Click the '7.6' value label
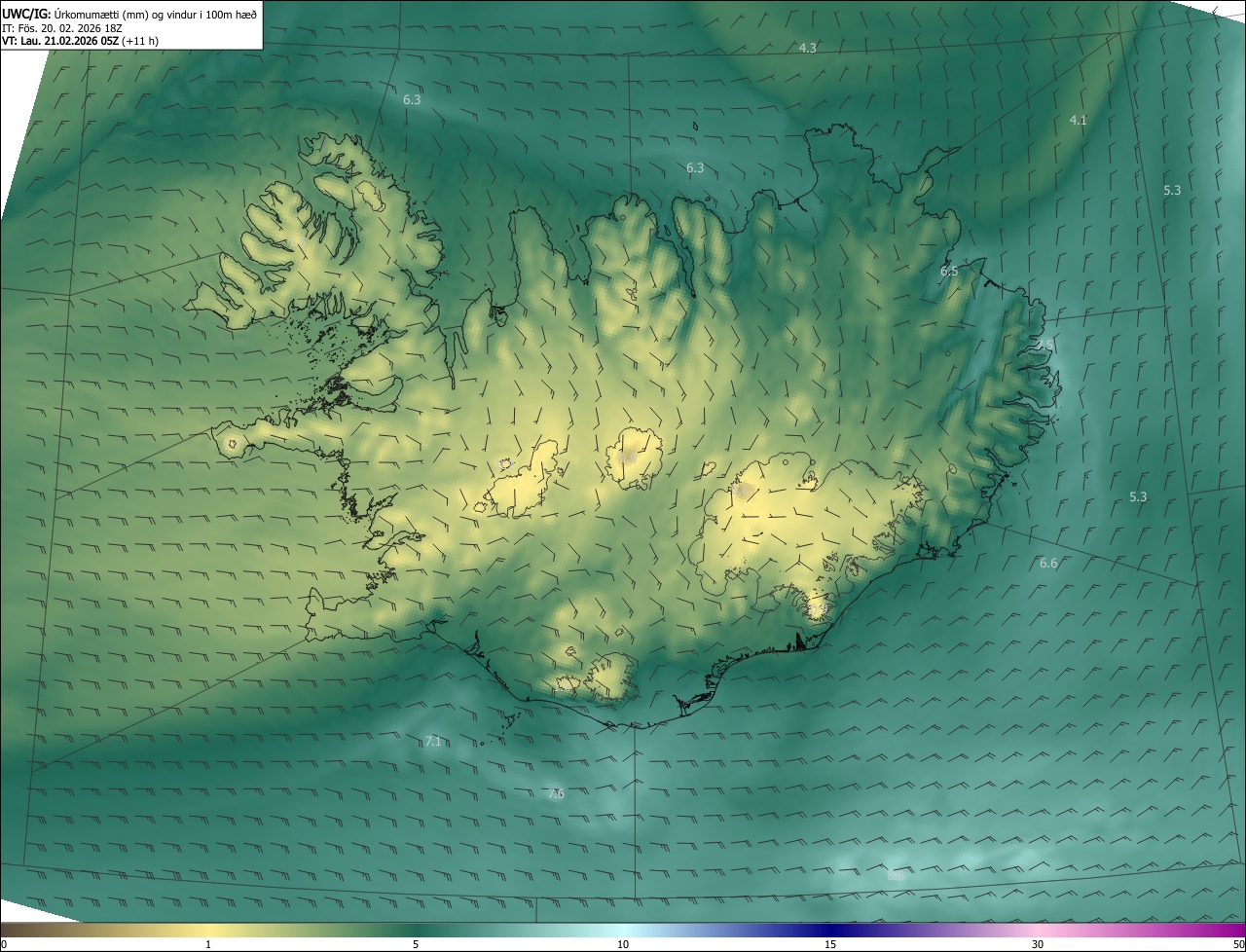Image resolution: width=1246 pixels, height=952 pixels. [x=556, y=793]
